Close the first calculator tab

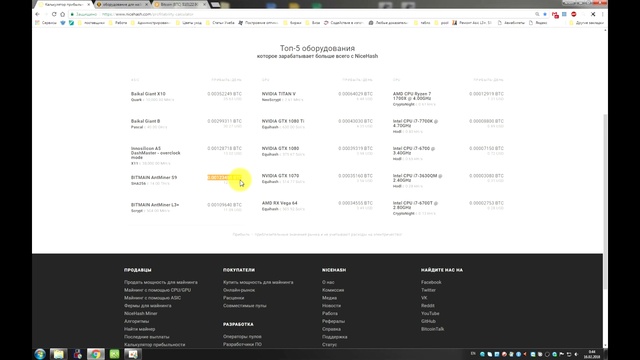[x=89, y=4]
